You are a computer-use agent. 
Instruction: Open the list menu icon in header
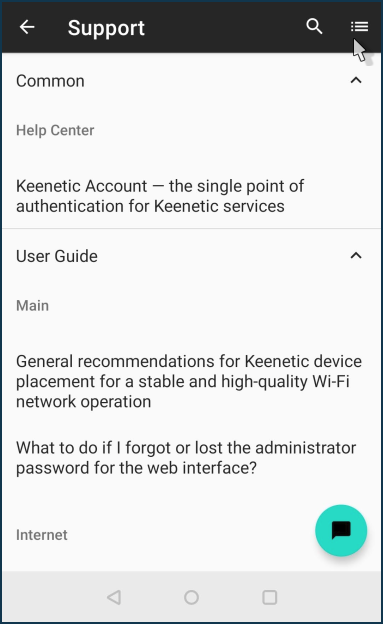coord(360,27)
